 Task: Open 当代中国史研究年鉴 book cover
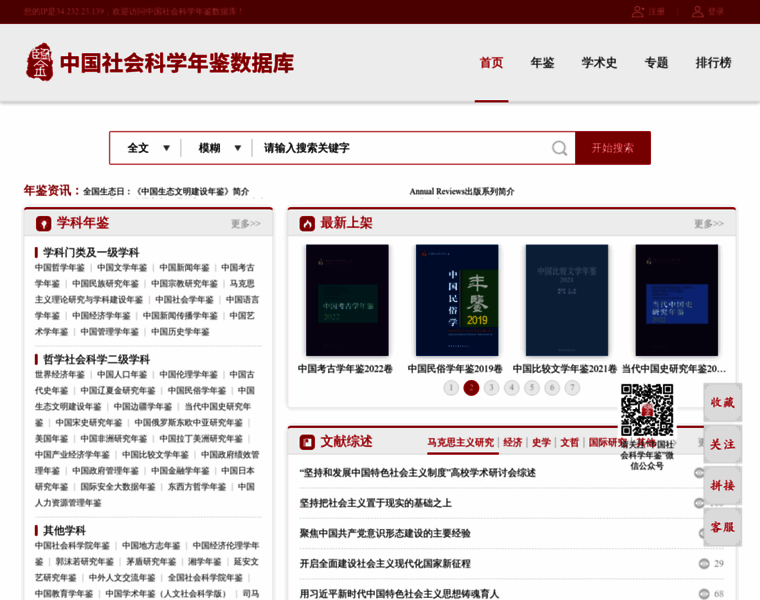point(677,300)
